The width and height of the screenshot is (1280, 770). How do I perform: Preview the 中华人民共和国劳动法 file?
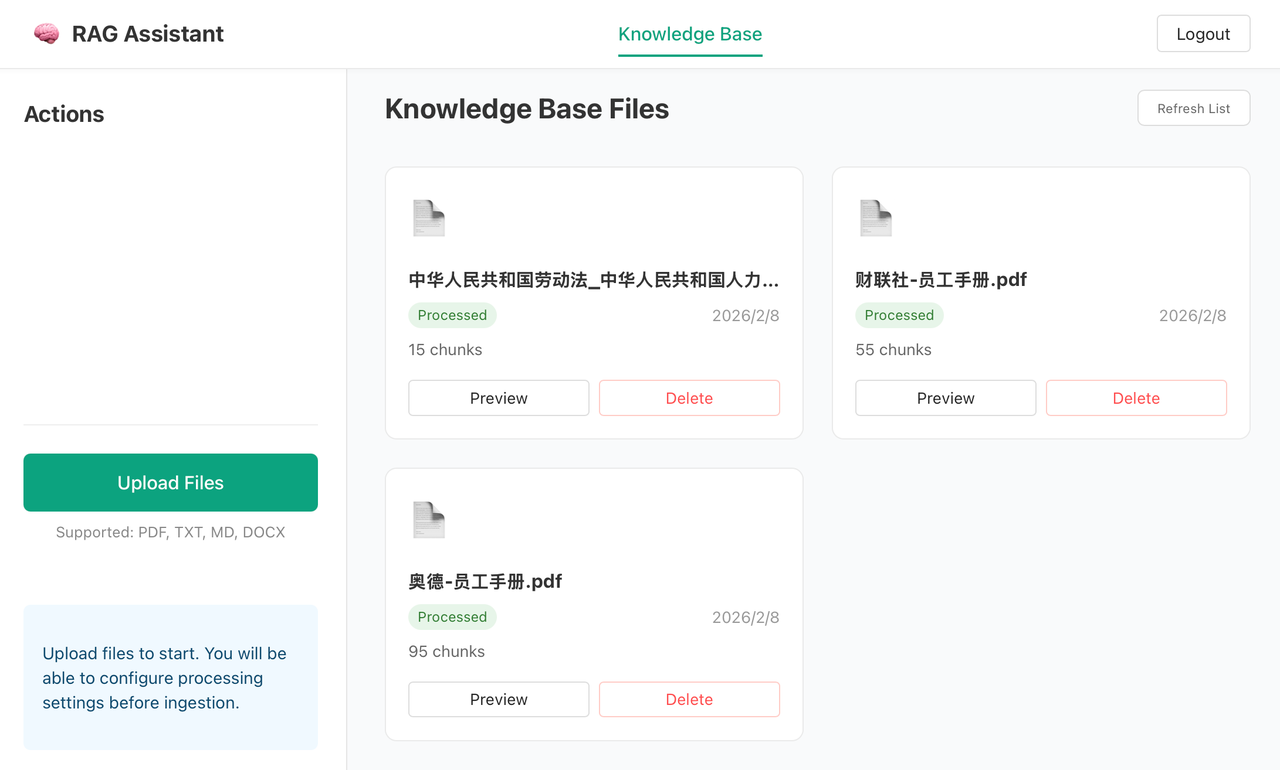[499, 398]
